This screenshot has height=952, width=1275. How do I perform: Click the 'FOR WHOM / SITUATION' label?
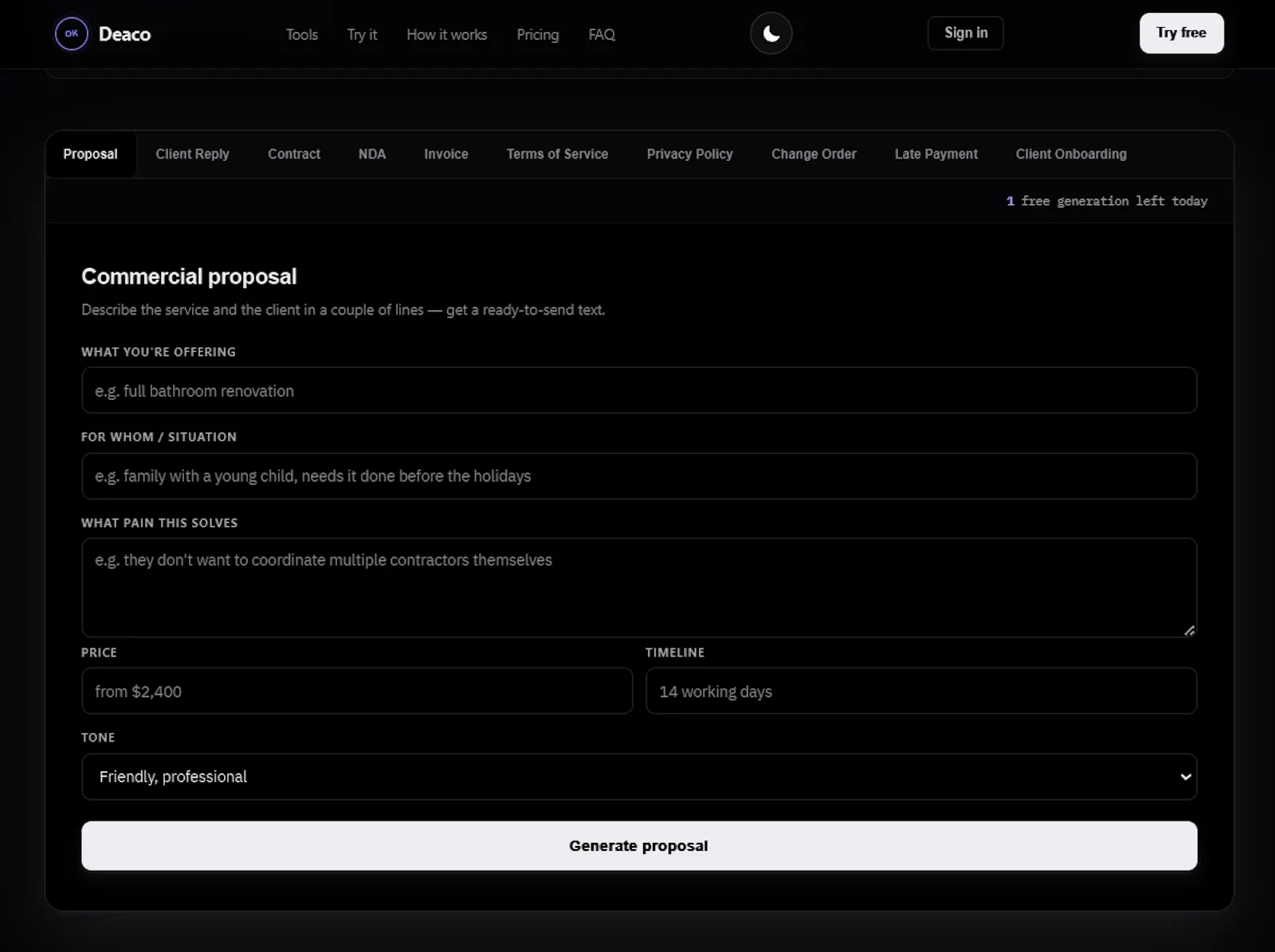tap(159, 437)
